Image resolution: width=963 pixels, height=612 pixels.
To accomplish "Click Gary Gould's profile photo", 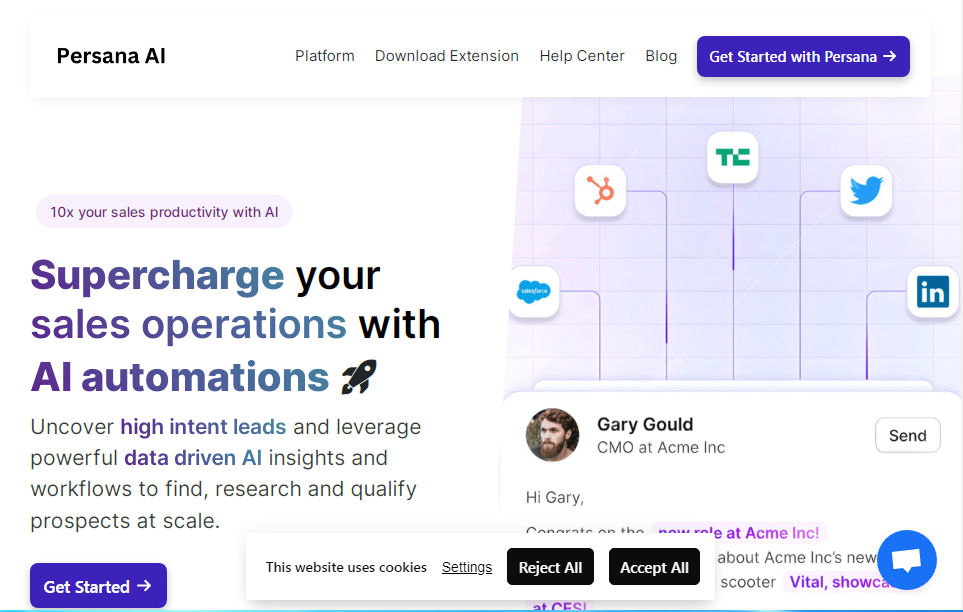I will pyautogui.click(x=552, y=435).
